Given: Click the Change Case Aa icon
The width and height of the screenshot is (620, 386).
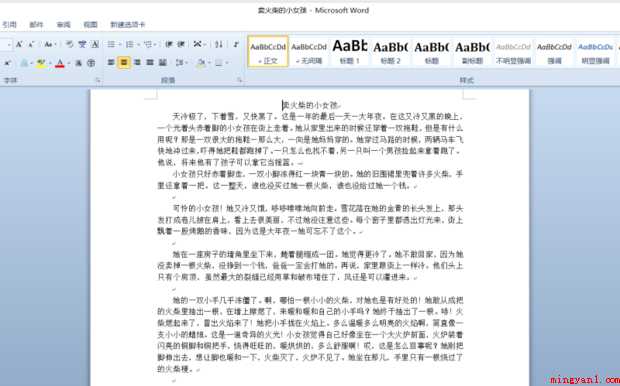Looking at the screenshot, I should [x=48, y=45].
